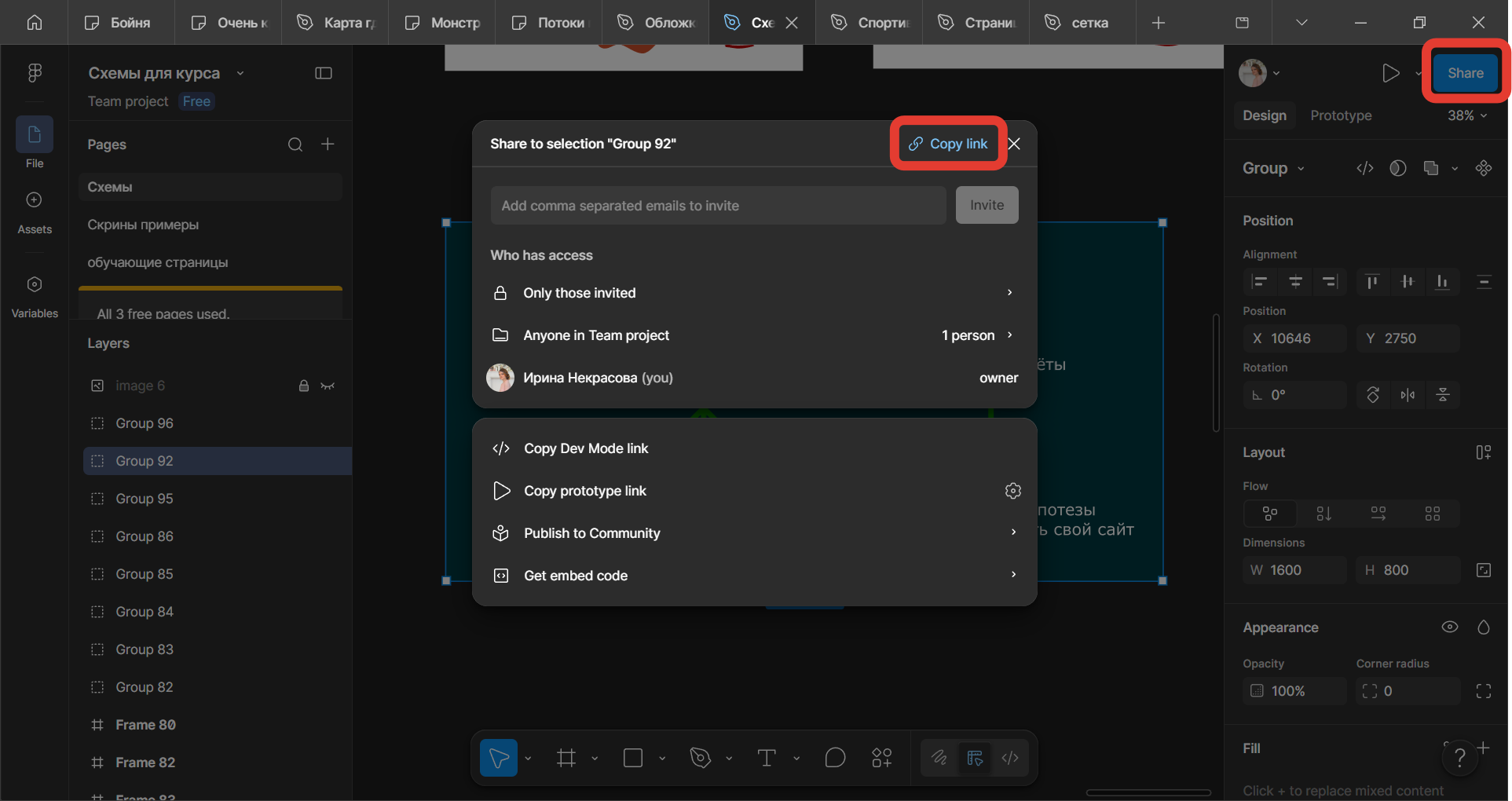Click the Copy link button
This screenshot has height=801, width=1512.
click(949, 144)
